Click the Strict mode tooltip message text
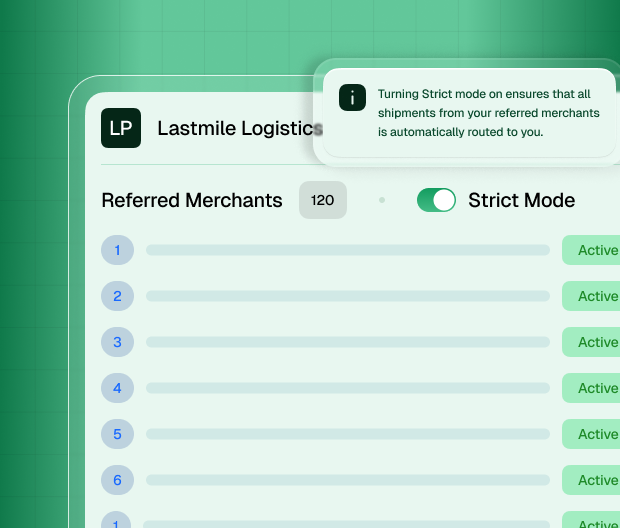The width and height of the screenshot is (620, 528). click(x=488, y=112)
